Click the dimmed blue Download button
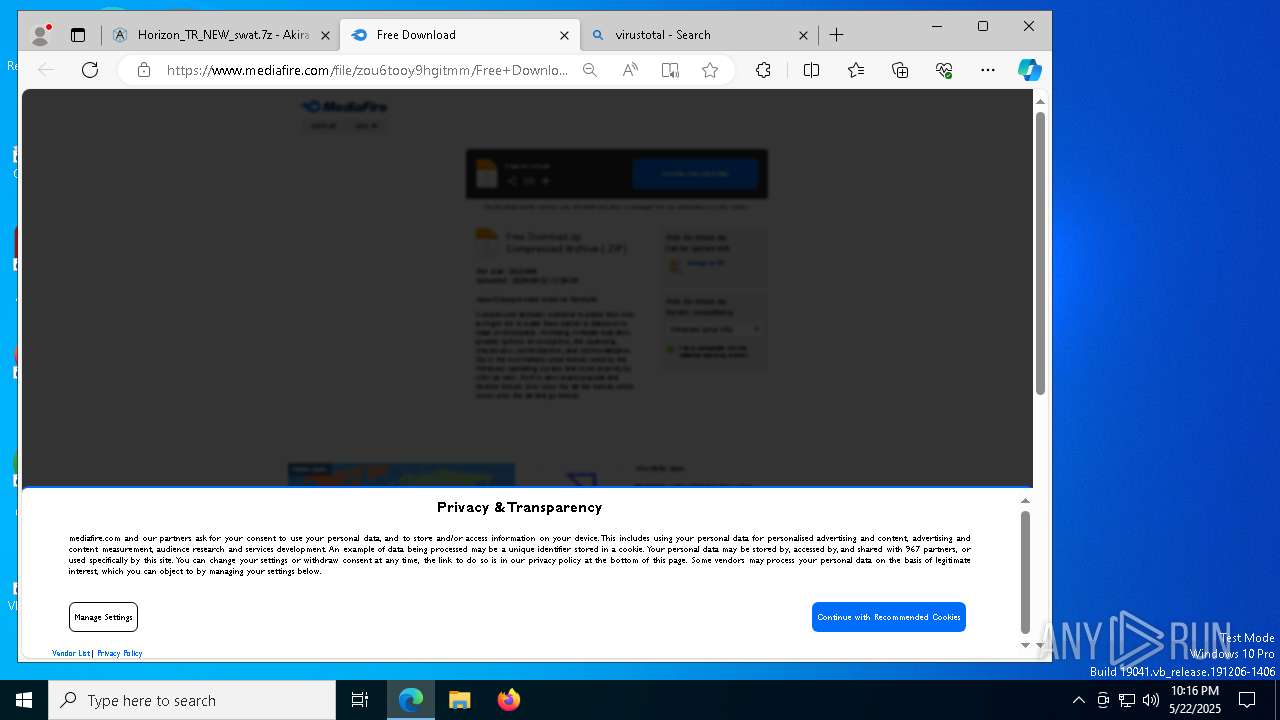Viewport: 1280px width, 720px height. coord(696,174)
